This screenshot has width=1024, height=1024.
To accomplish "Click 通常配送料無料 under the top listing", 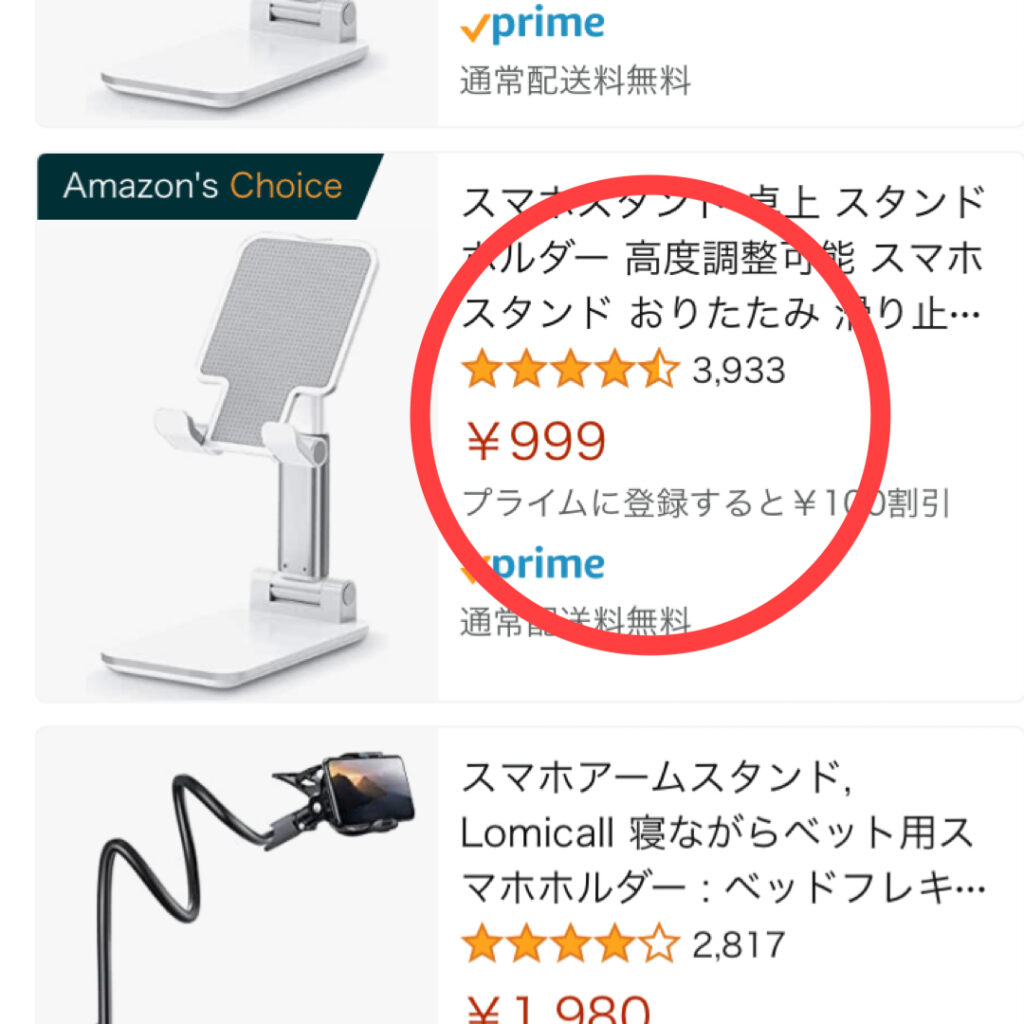I will (575, 81).
